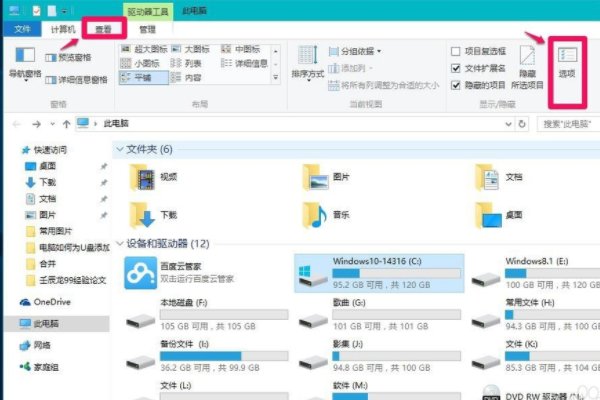Select the 驱动器工具 contextual tab

click(x=148, y=11)
